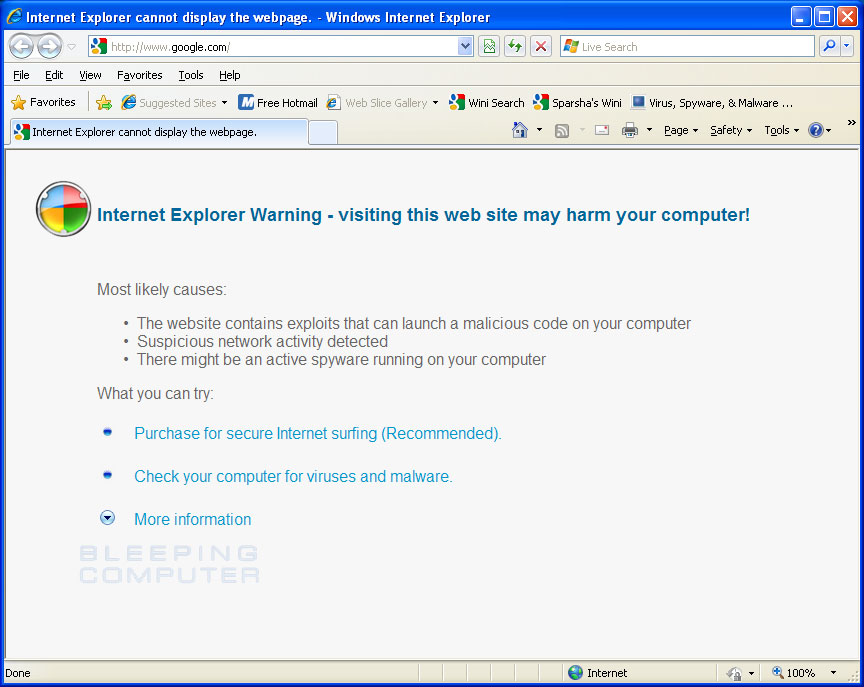Viewport: 864px width, 687px height.
Task: Click Check your computer for viruses link
Action: pyautogui.click(x=293, y=477)
